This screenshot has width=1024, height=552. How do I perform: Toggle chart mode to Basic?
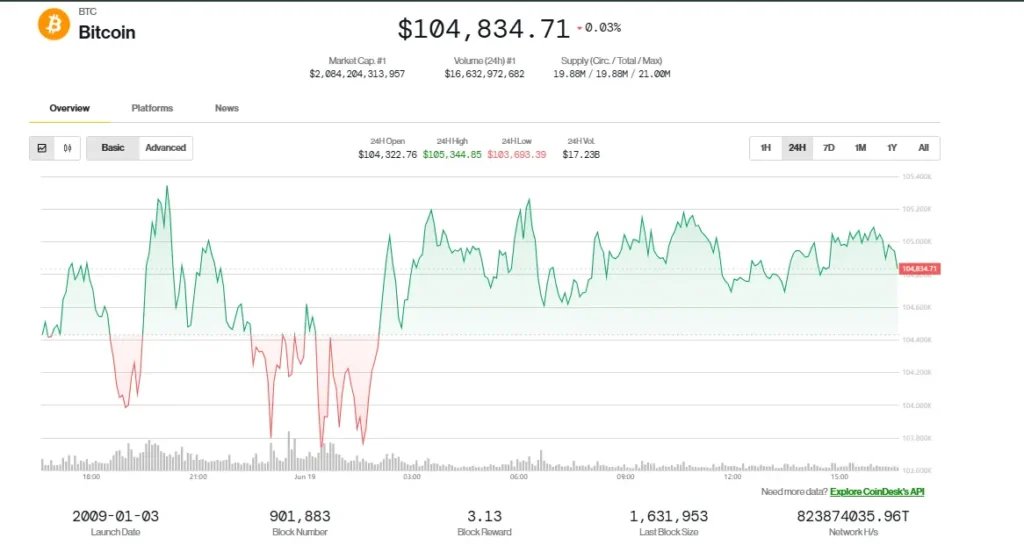(113, 148)
